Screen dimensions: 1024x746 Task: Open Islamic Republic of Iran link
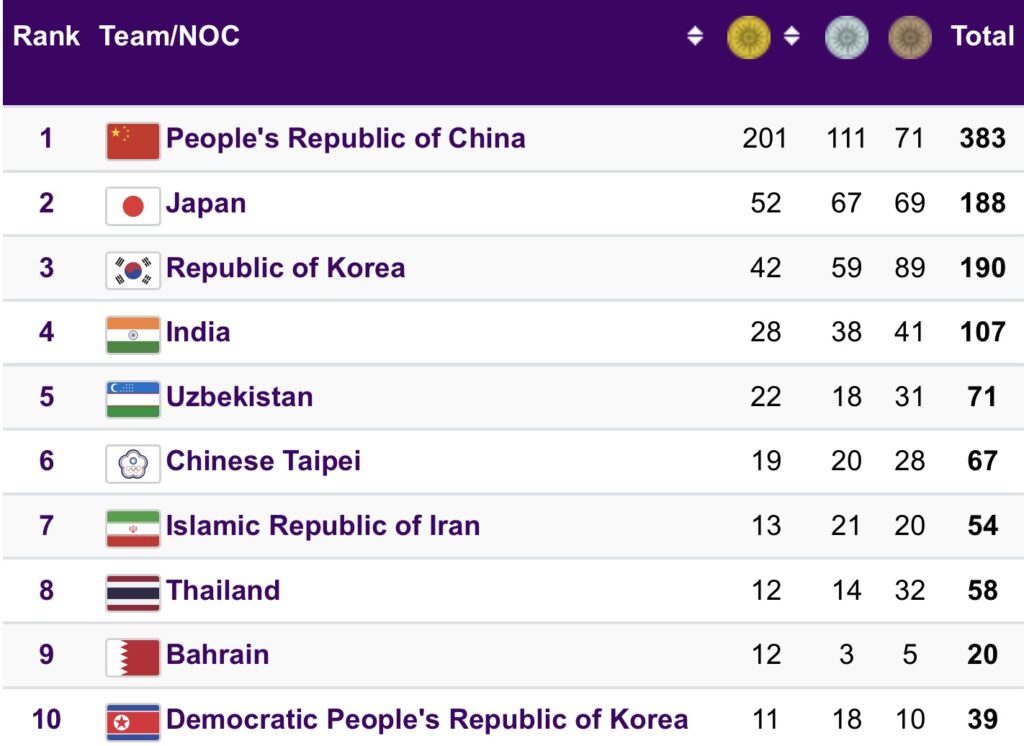click(x=322, y=526)
